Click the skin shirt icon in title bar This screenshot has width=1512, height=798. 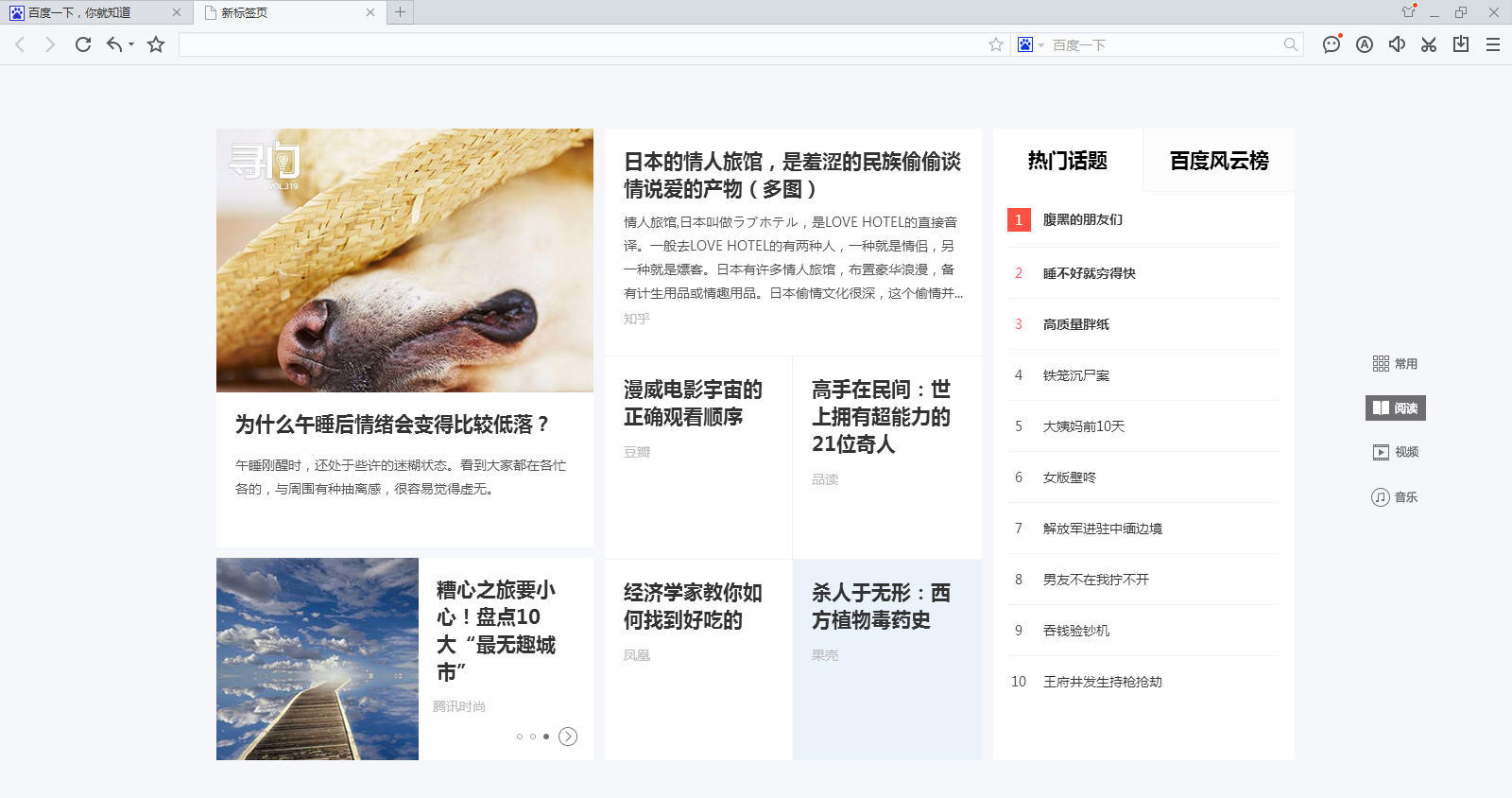(1408, 12)
